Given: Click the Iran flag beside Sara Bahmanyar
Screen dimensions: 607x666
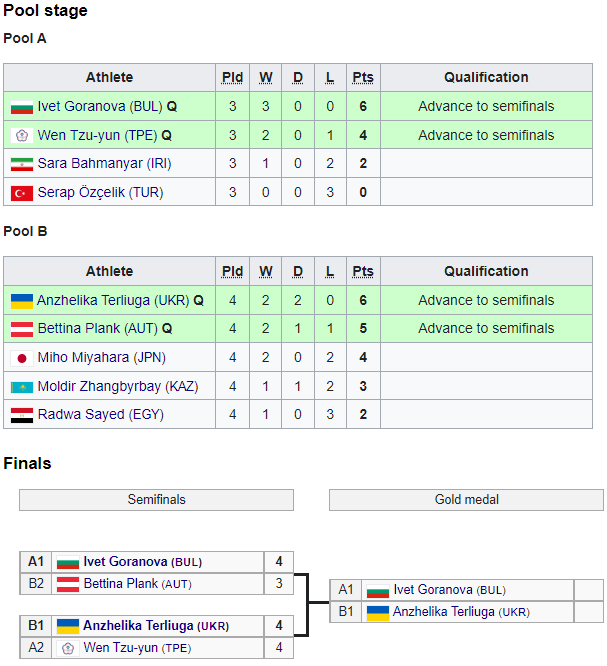Looking at the screenshot, I should click(x=21, y=164).
